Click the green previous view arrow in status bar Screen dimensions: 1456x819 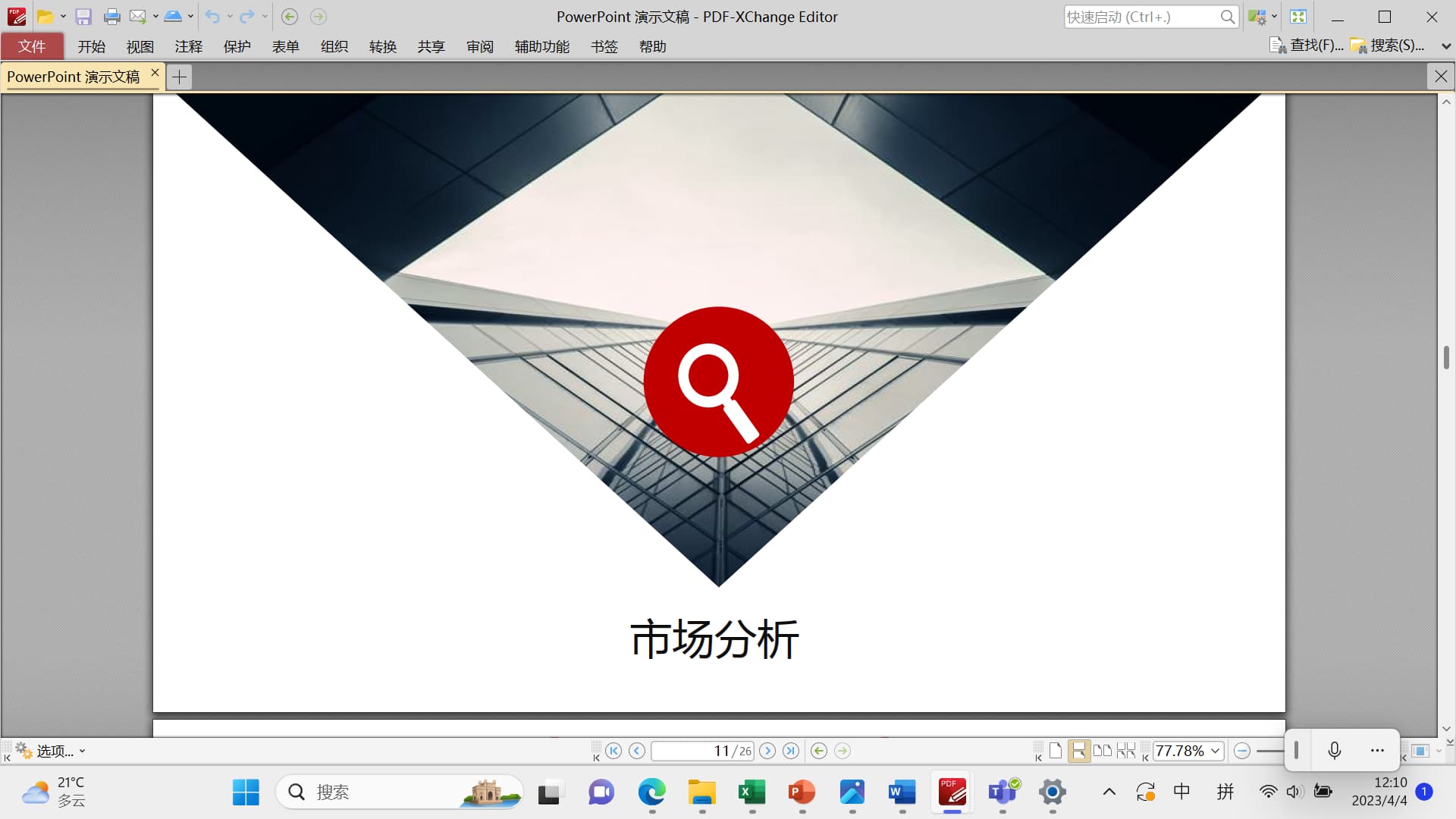click(x=818, y=751)
